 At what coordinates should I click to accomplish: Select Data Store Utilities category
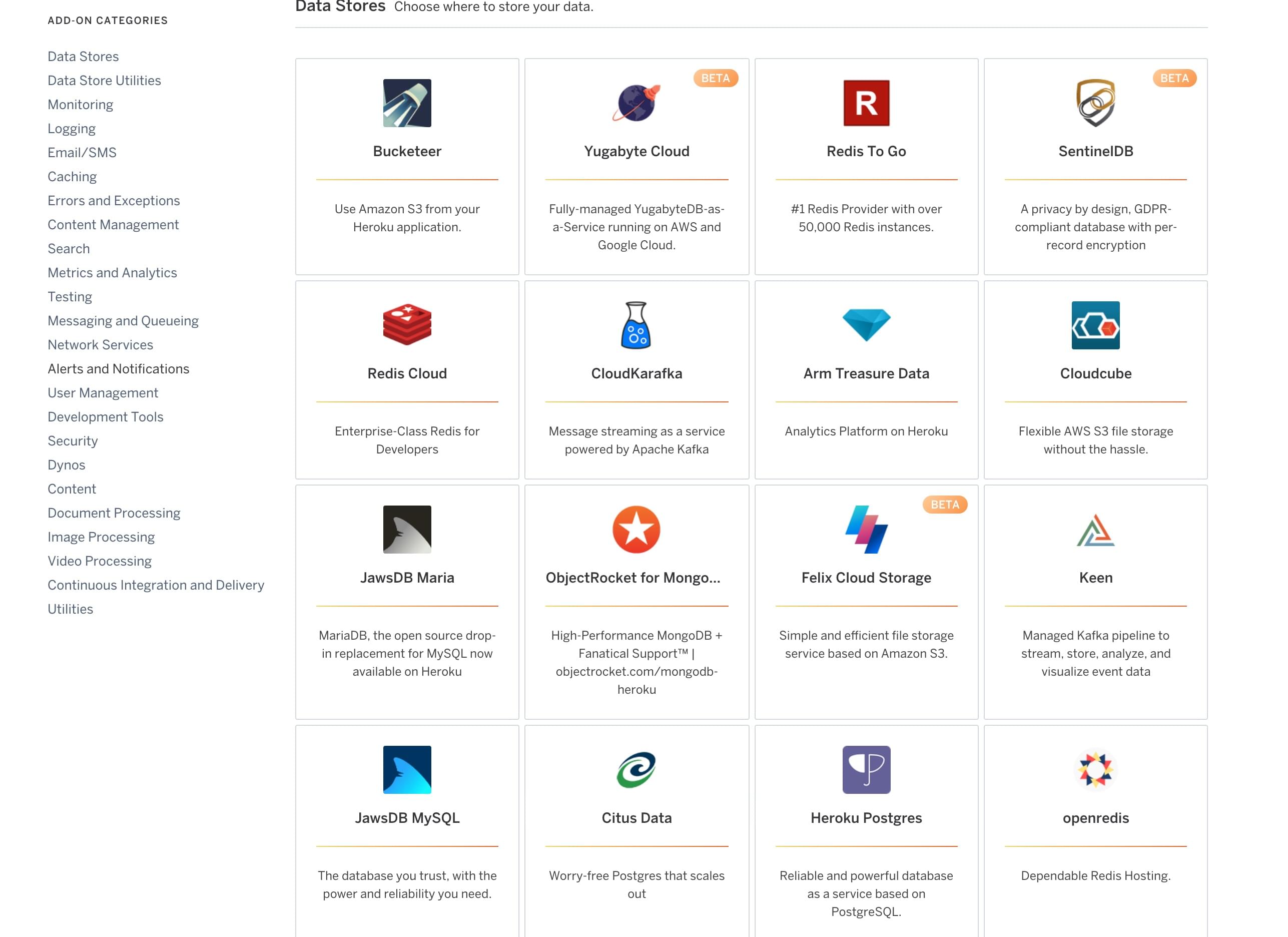point(104,80)
